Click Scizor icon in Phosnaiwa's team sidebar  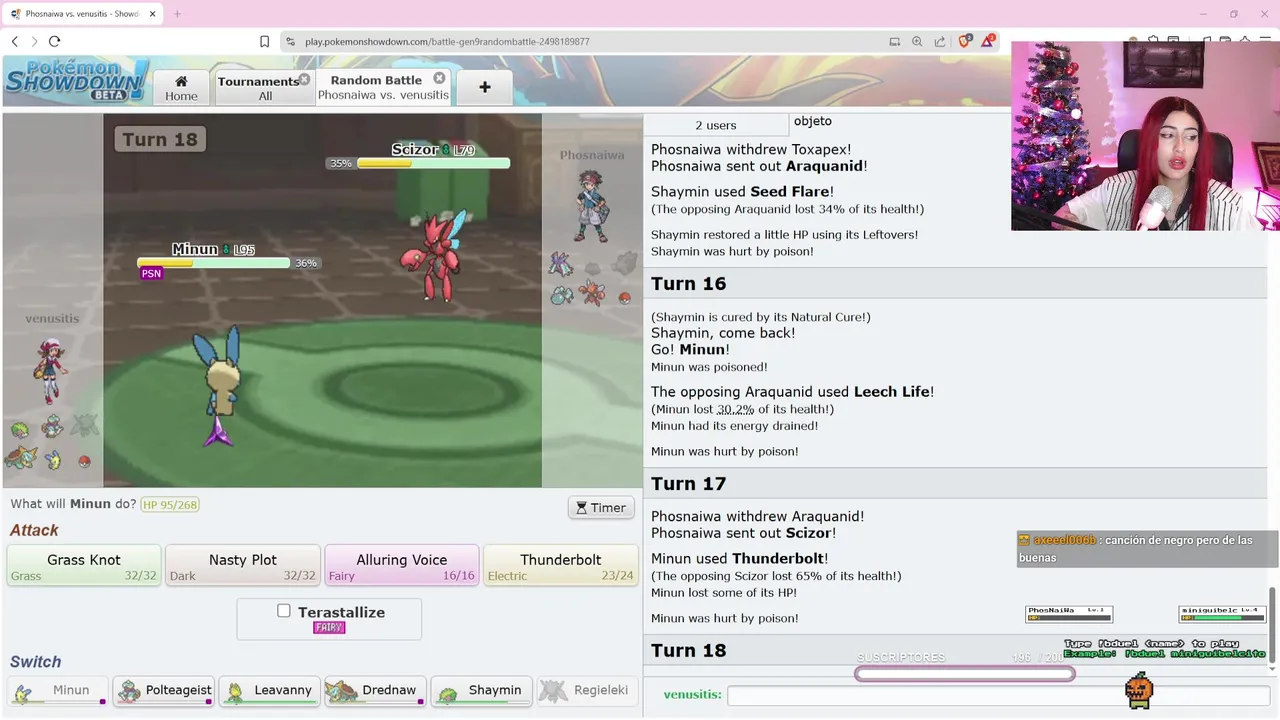(x=594, y=293)
